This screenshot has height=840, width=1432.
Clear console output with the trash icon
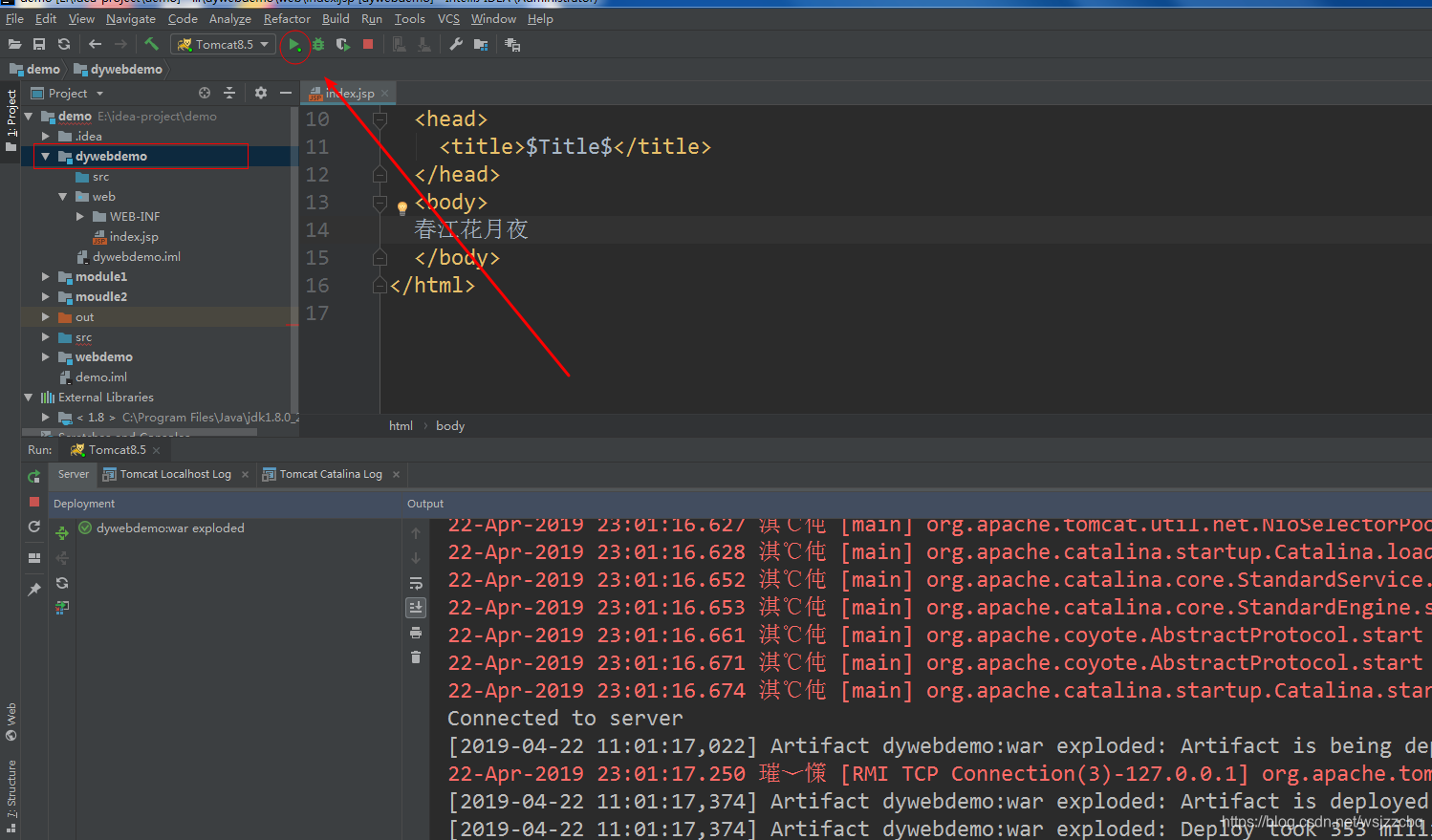pyautogui.click(x=416, y=657)
